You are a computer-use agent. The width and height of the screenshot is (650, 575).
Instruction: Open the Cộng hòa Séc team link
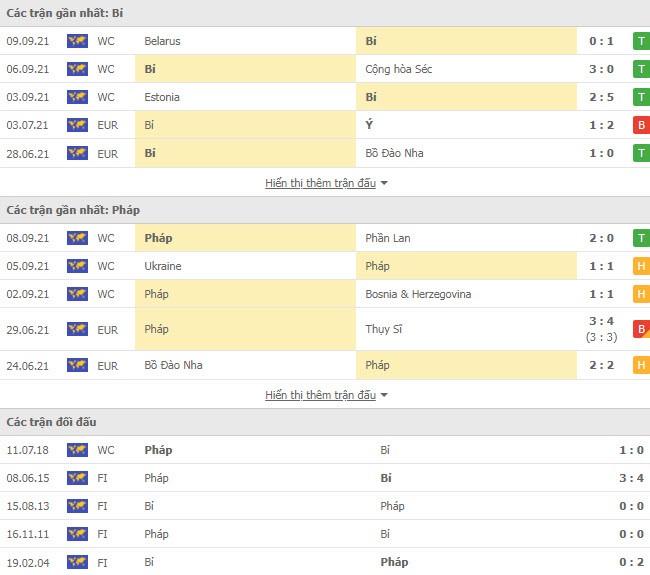398,69
